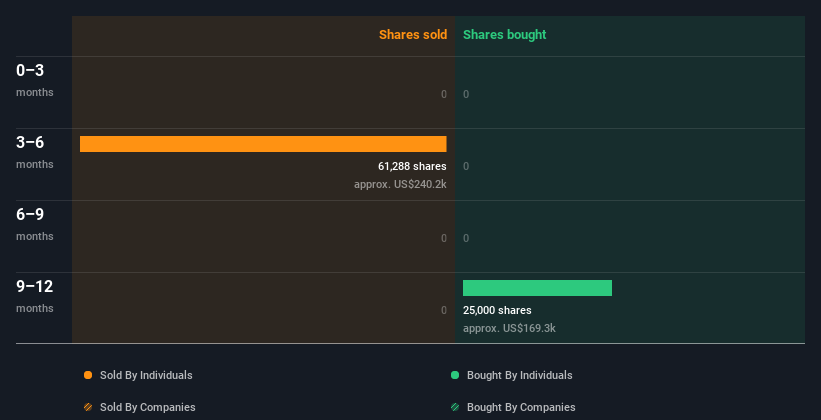Click the approx. US$240.2k value
The image size is (821, 420).
(400, 184)
